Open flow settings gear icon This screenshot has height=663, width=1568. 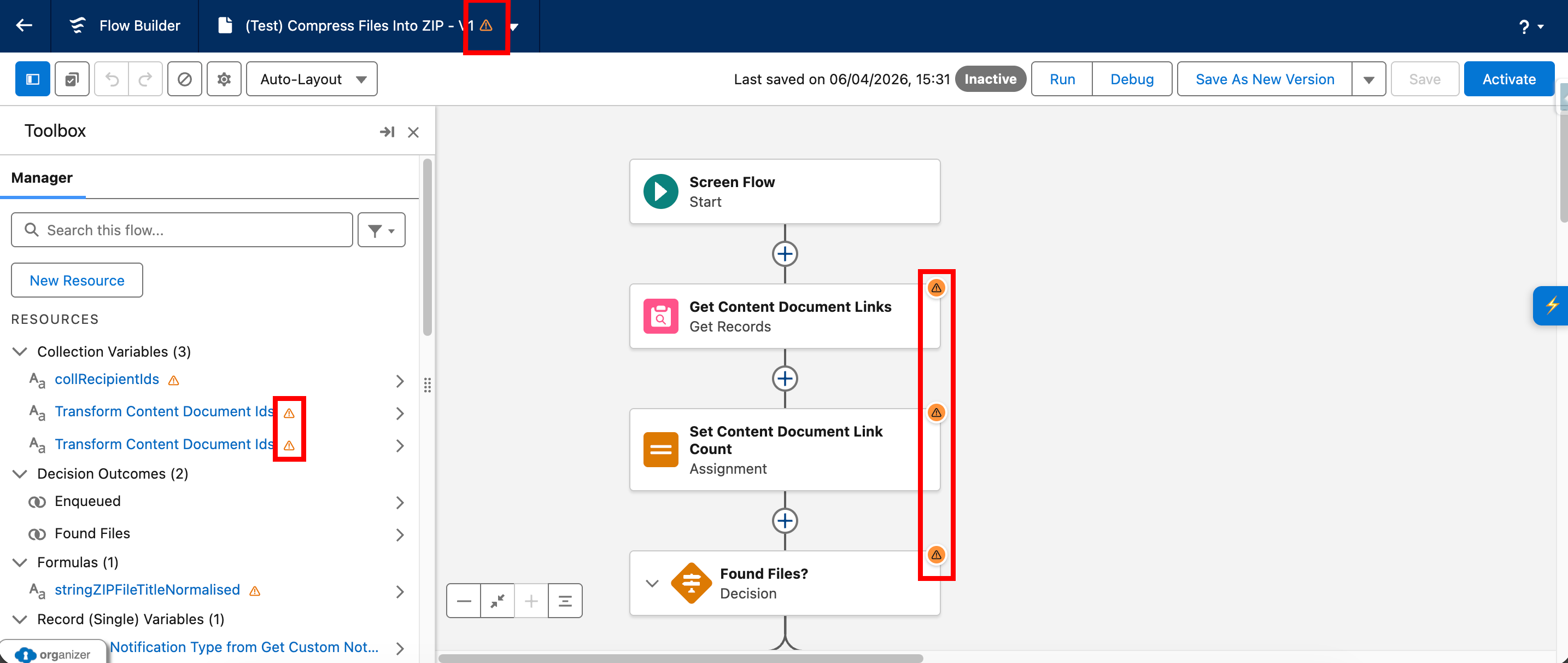point(224,79)
